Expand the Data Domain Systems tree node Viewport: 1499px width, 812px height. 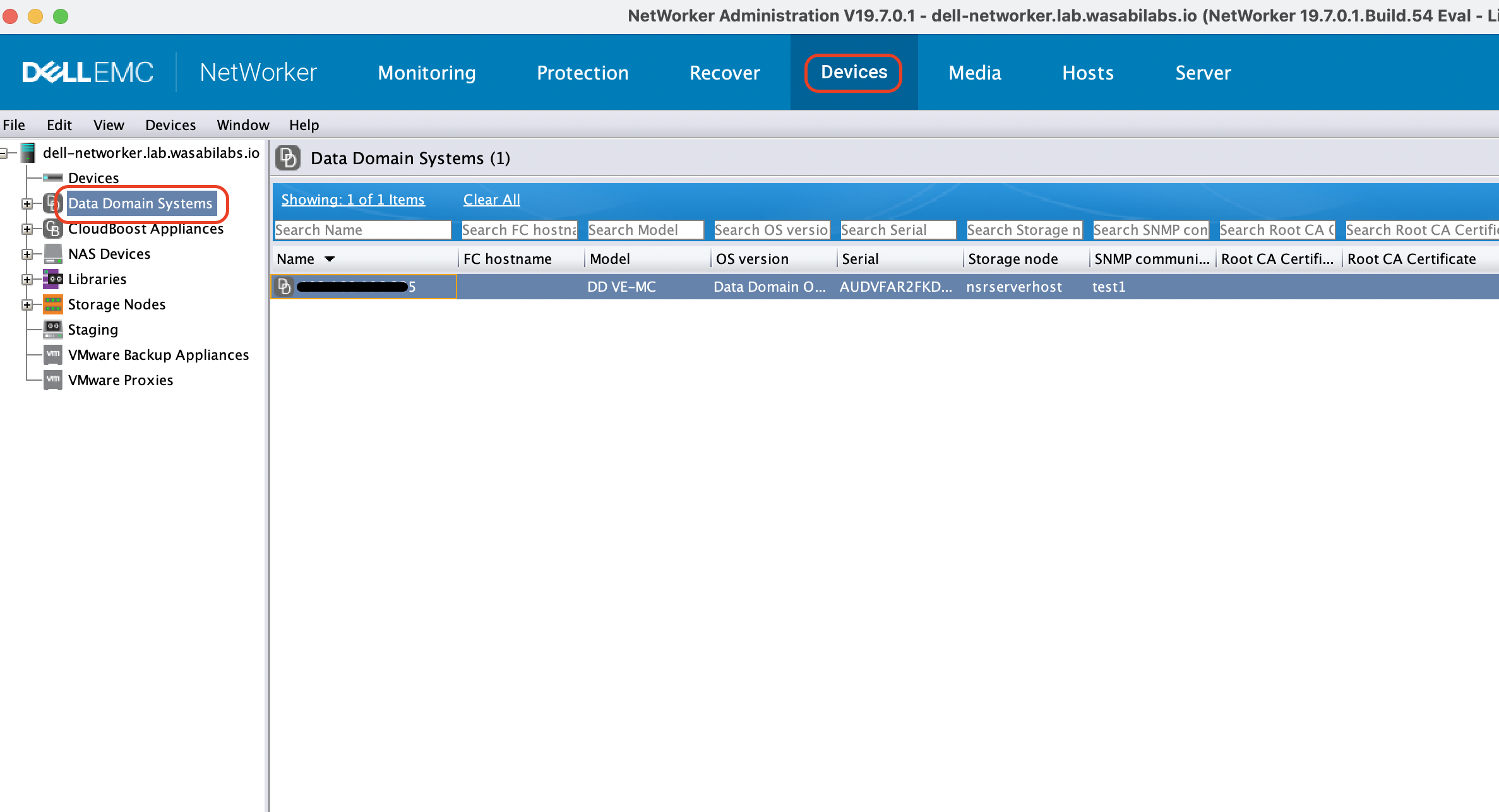coord(27,204)
